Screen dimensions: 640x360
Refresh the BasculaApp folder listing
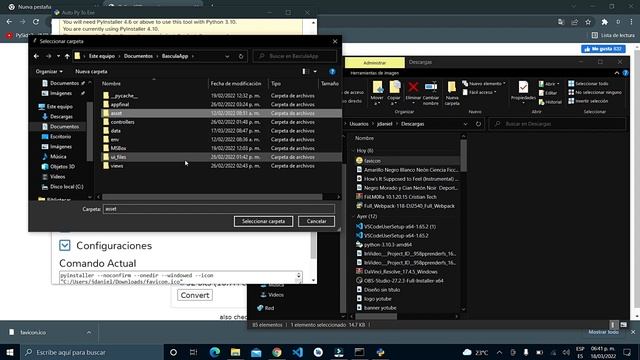[241, 56]
